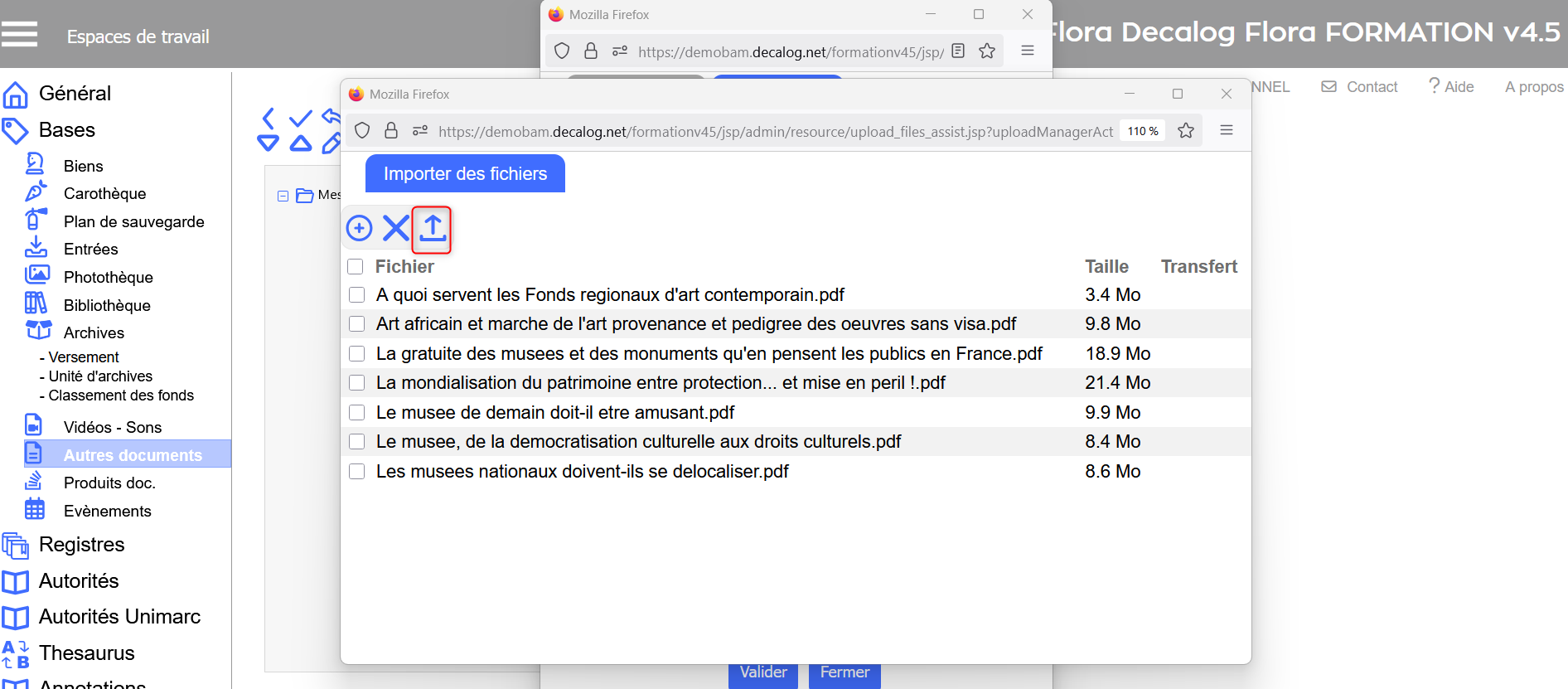The image size is (1568, 689).
Task: Toggle the select-all Fichier checkbox
Action: point(356,267)
